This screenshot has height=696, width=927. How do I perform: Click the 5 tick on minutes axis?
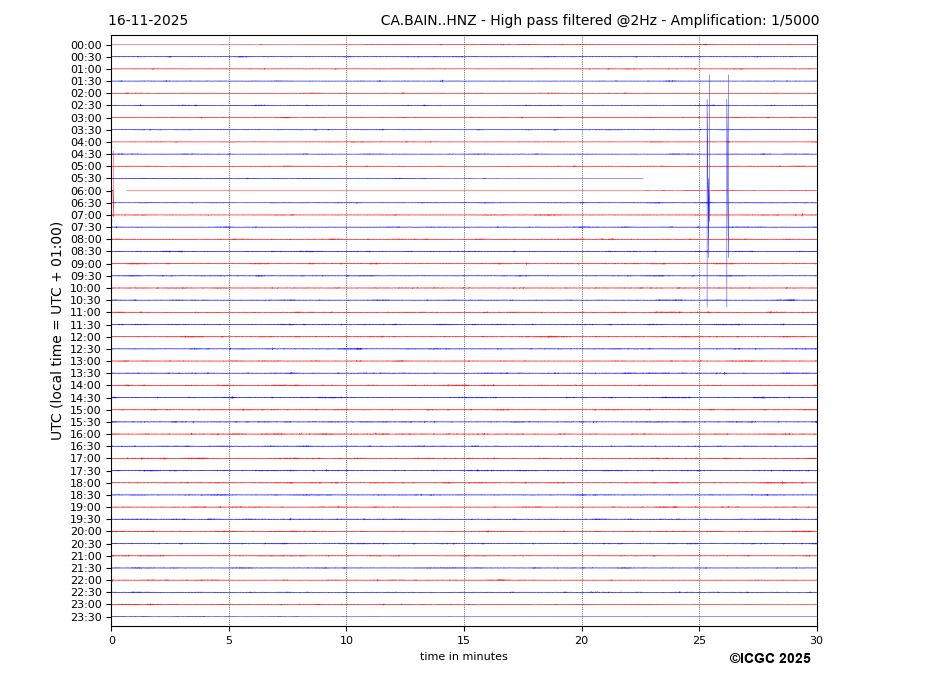(229, 640)
